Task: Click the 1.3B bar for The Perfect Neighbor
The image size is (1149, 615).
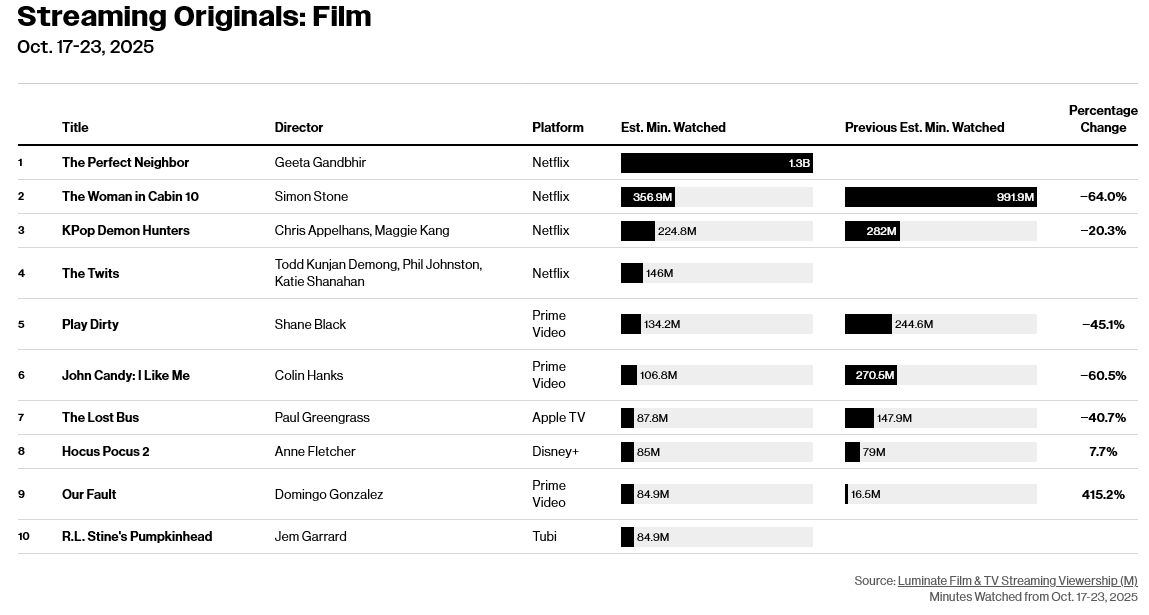Action: click(x=716, y=163)
